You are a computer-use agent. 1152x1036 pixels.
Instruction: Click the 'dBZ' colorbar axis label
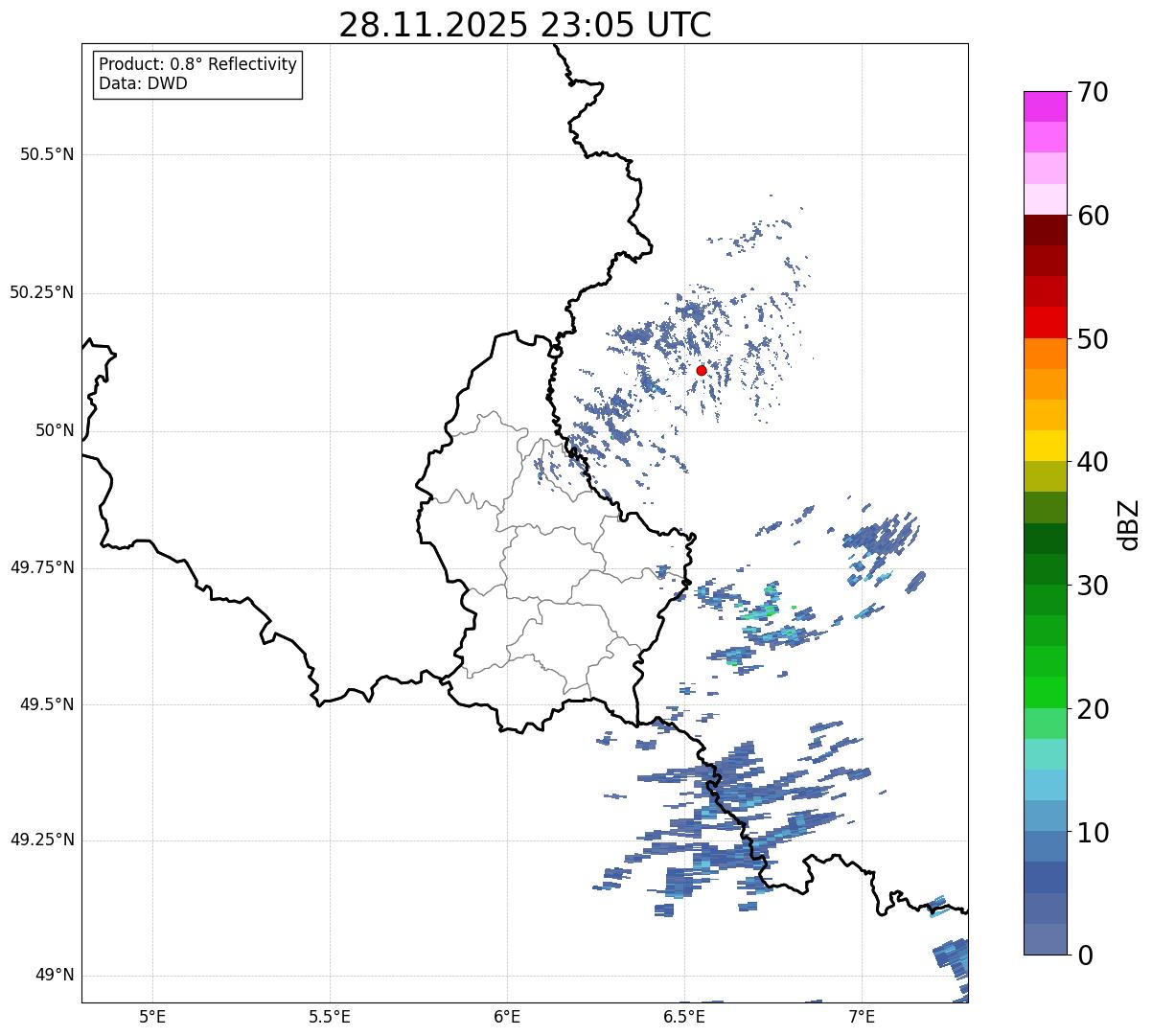click(1130, 524)
